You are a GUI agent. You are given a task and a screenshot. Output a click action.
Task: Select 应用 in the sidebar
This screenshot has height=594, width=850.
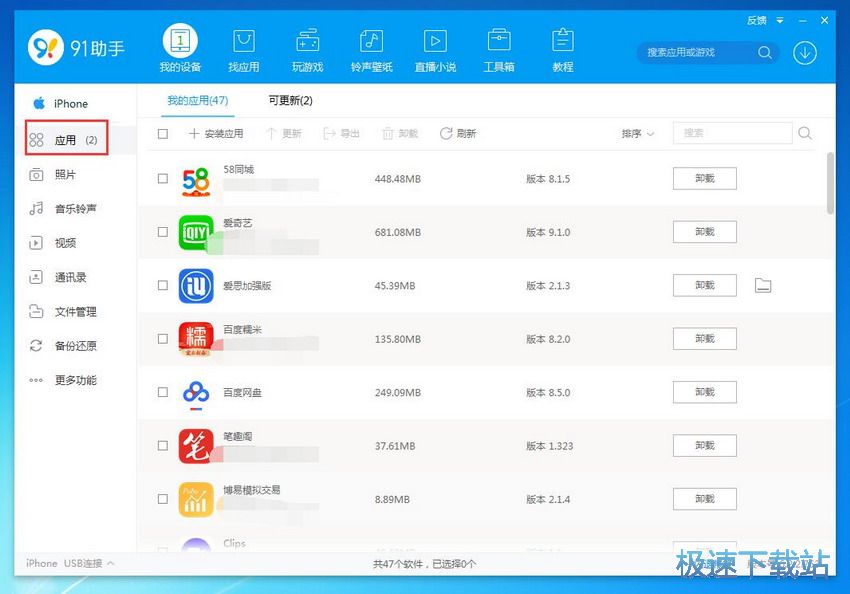pyautogui.click(x=66, y=138)
